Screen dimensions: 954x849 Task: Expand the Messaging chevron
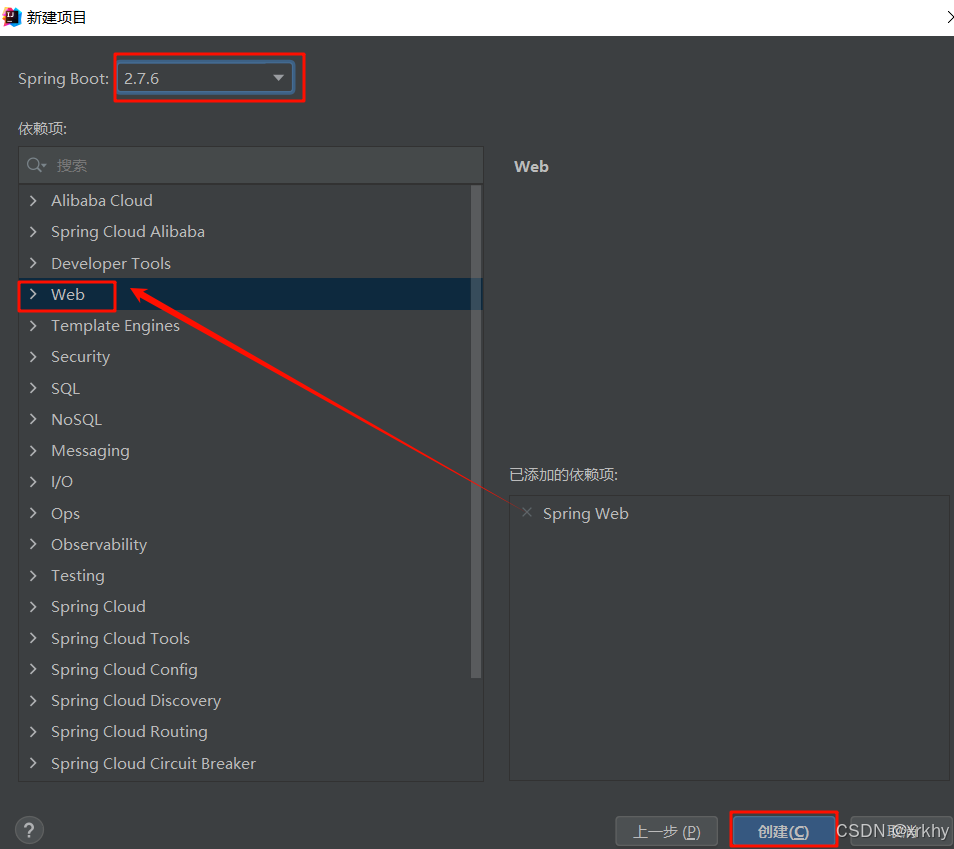tap(33, 450)
